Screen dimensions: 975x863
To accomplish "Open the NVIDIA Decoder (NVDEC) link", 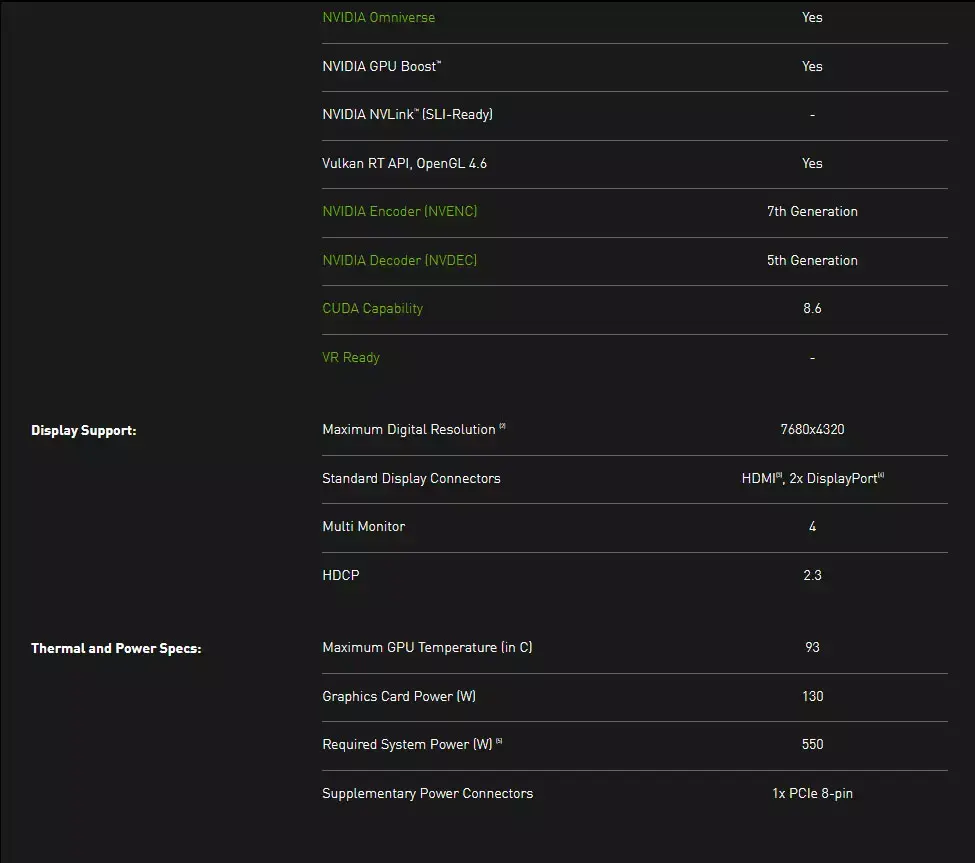I will (x=399, y=261).
